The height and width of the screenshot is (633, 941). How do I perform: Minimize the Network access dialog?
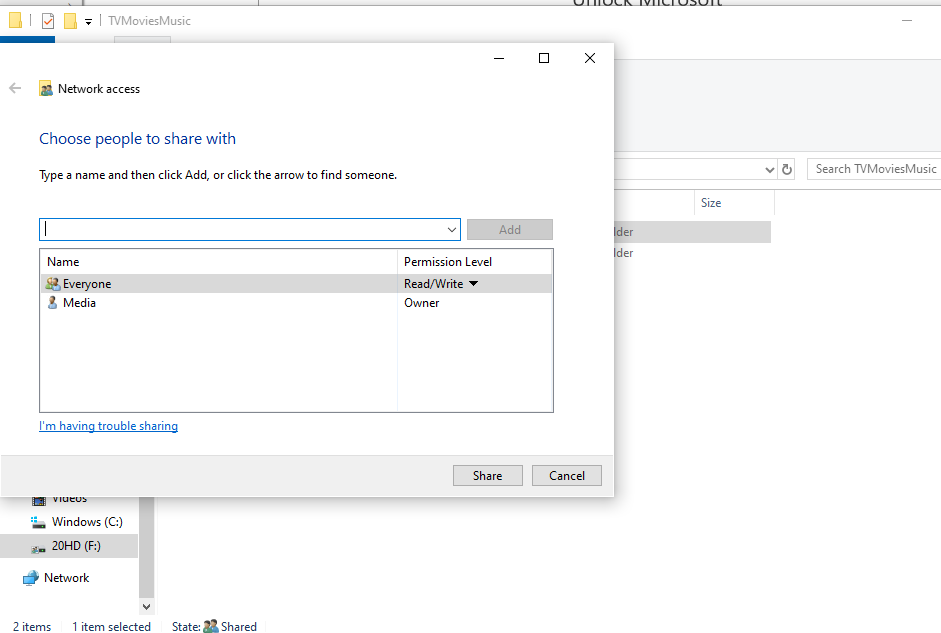[499, 58]
